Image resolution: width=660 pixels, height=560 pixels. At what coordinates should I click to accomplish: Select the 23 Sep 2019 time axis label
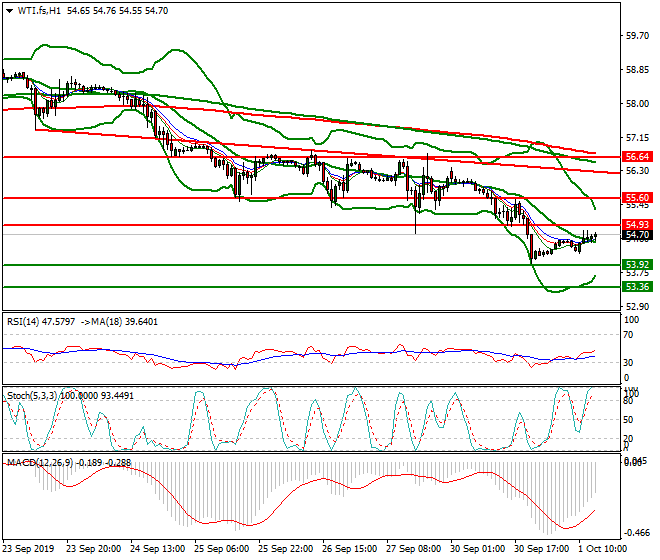click(28, 549)
